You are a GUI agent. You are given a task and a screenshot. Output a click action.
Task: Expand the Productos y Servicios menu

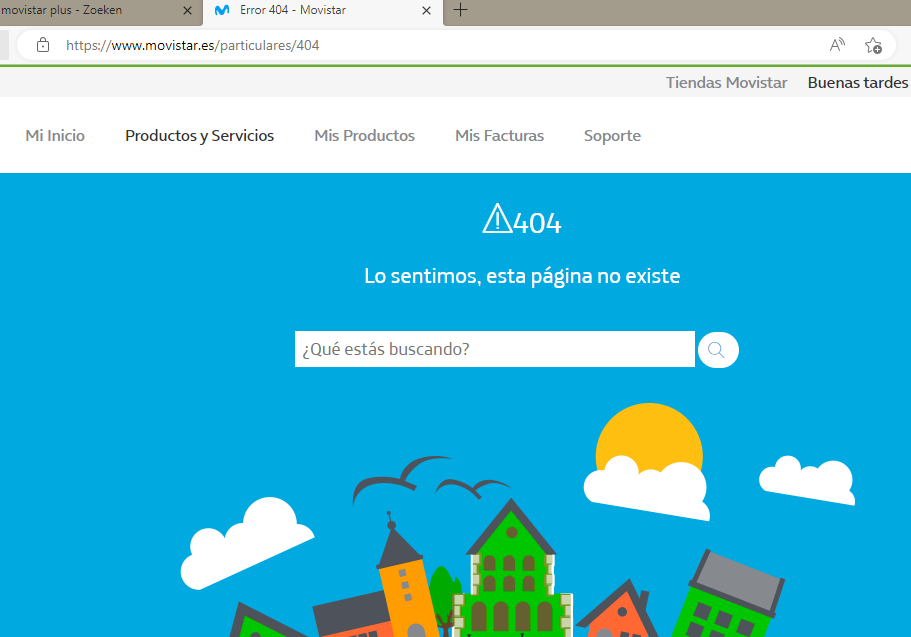click(x=199, y=136)
